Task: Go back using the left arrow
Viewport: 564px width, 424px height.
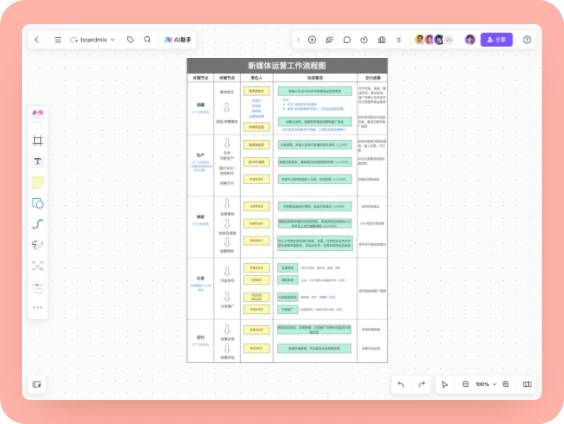Action: tap(37, 40)
